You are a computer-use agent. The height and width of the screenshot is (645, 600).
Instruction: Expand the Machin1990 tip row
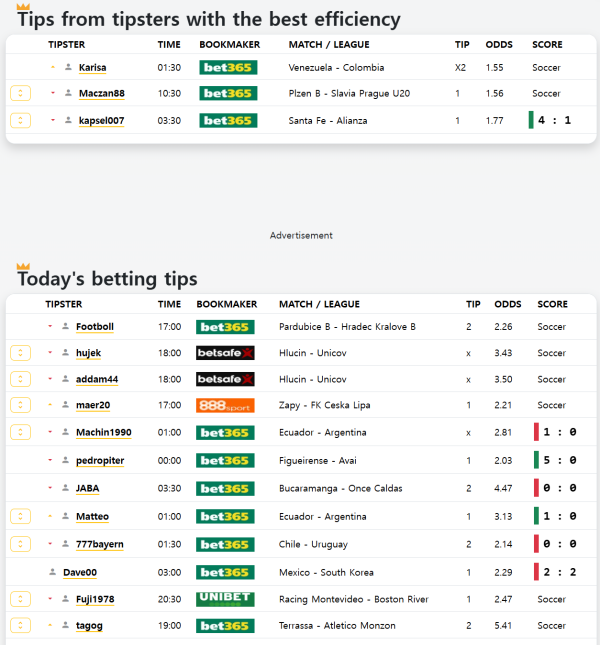(20, 432)
